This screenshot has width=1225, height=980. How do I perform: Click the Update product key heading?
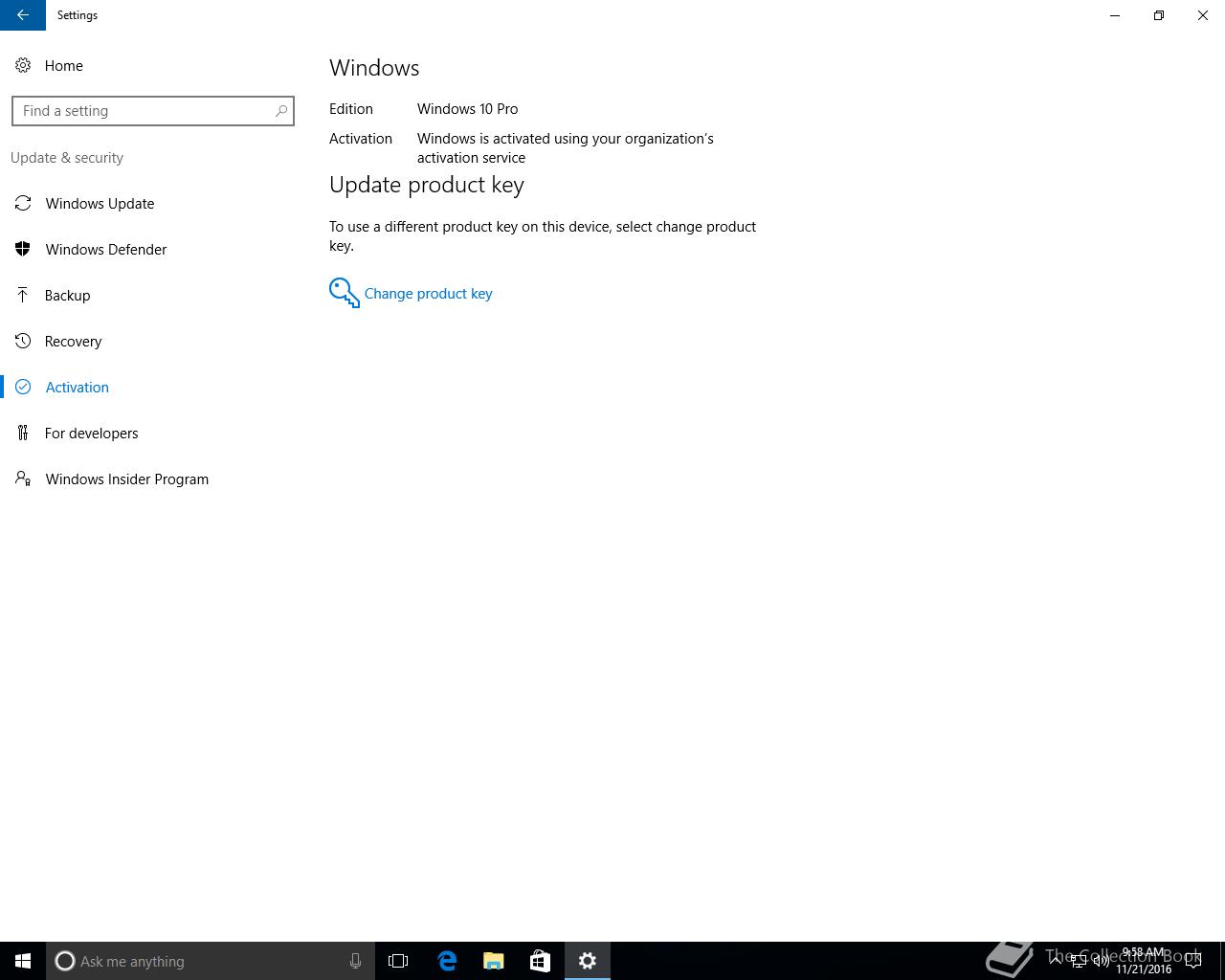(427, 185)
